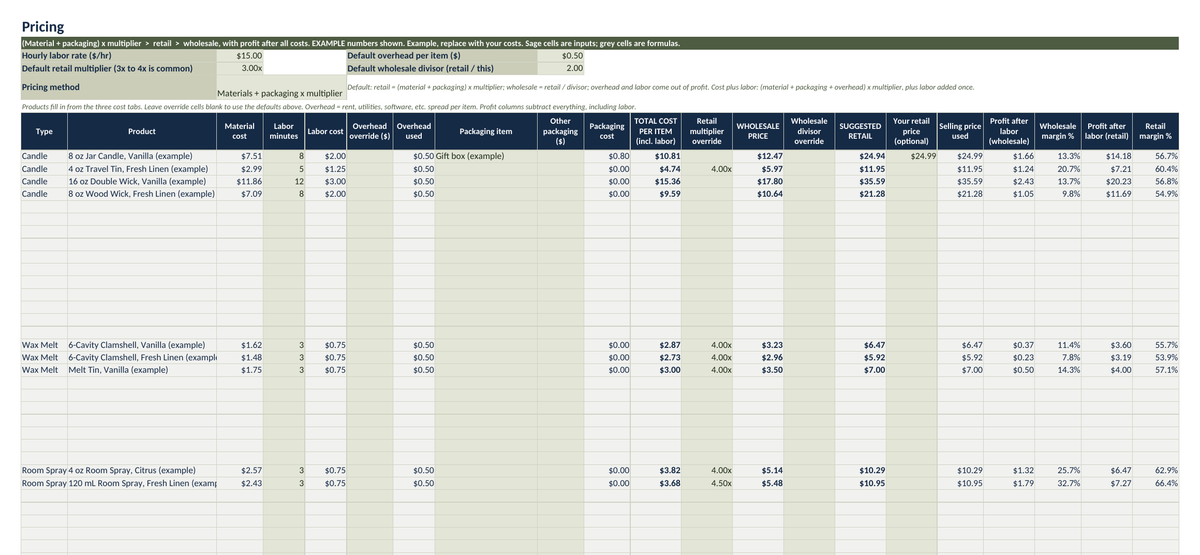
Task: Select material cost $1.48 cell
Action: pyautogui.click(x=240, y=357)
